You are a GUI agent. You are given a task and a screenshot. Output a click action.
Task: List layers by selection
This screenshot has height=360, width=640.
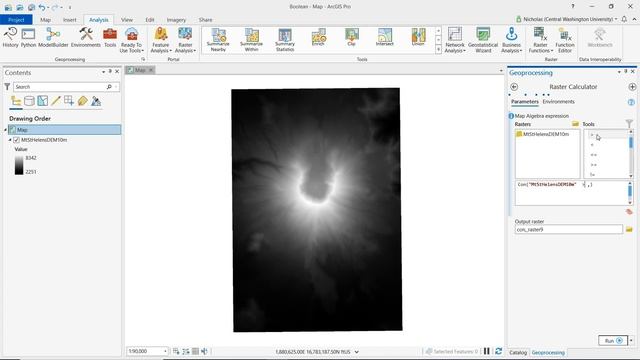[x=42, y=101]
